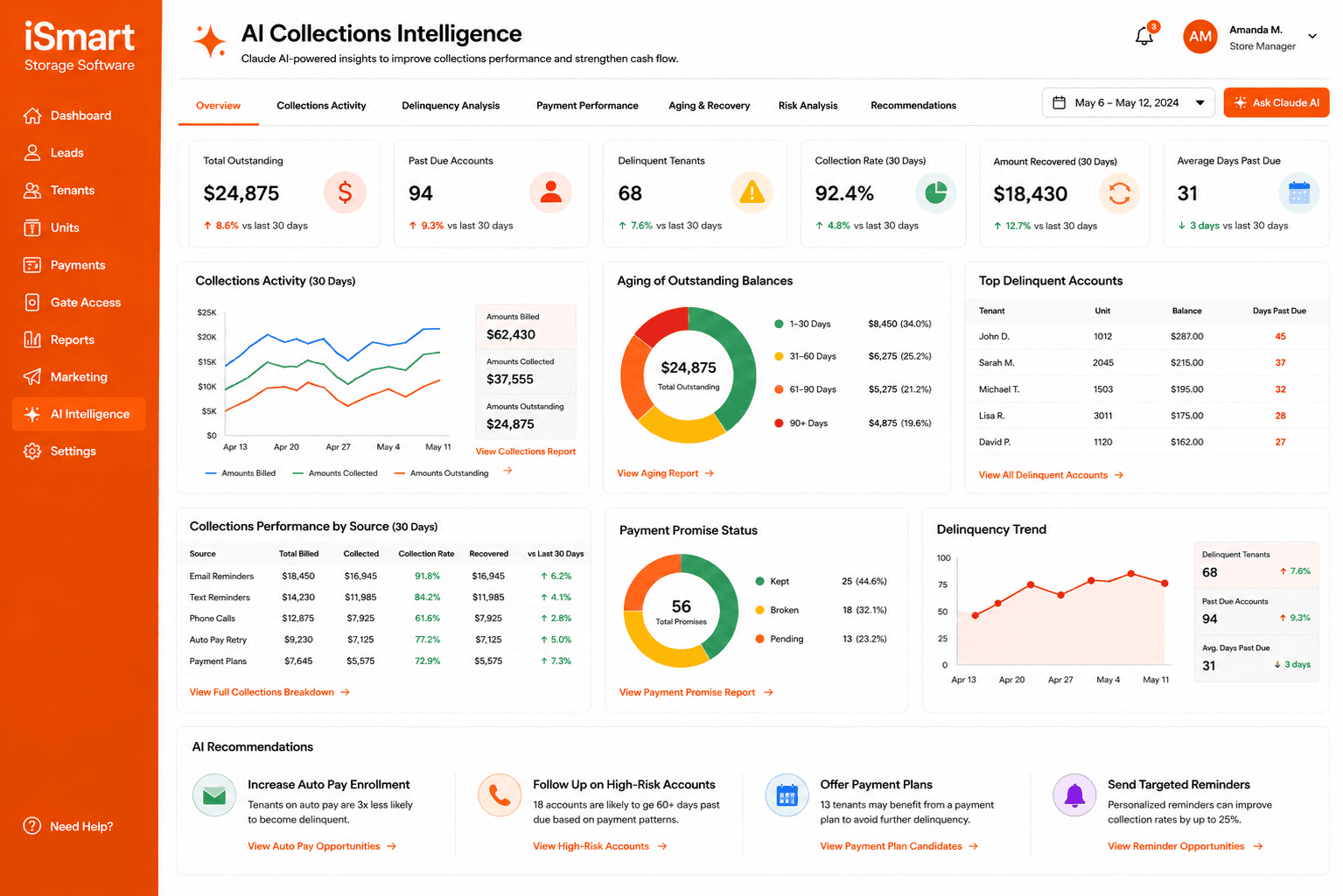Switch to the Overview tab

tap(218, 106)
